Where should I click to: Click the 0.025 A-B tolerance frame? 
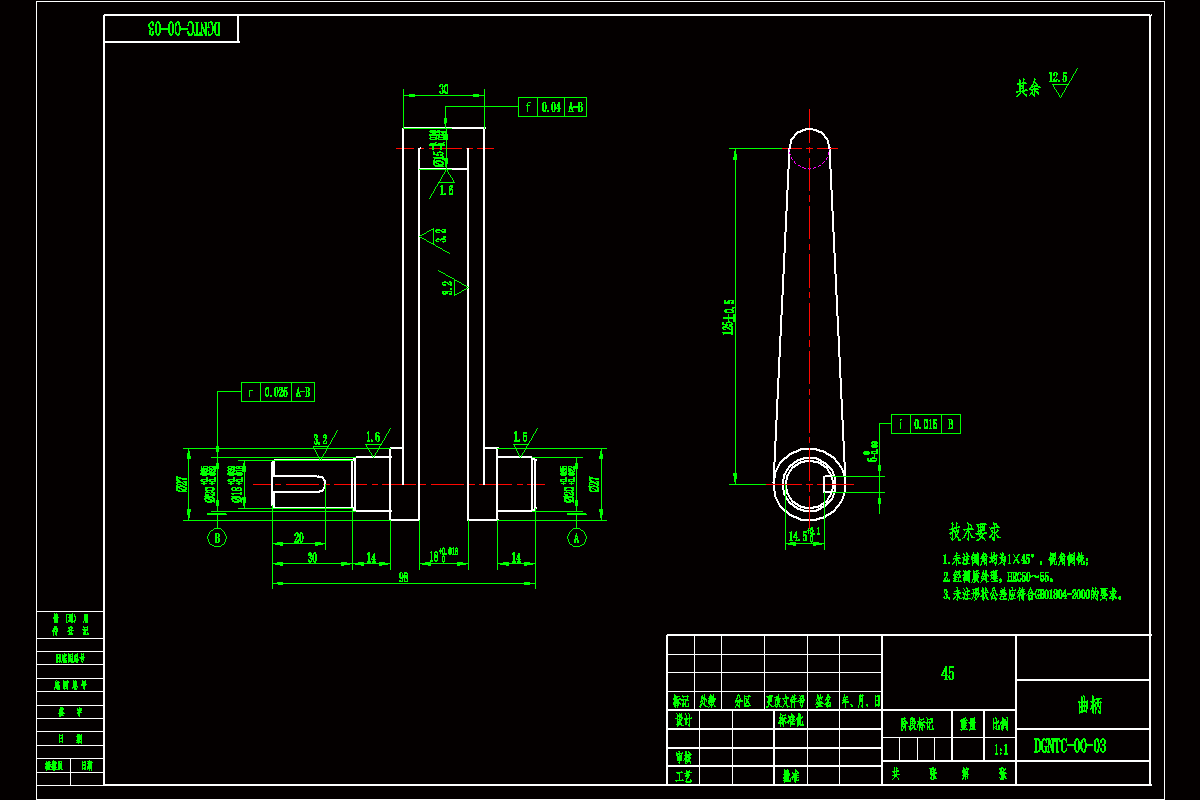tap(278, 392)
